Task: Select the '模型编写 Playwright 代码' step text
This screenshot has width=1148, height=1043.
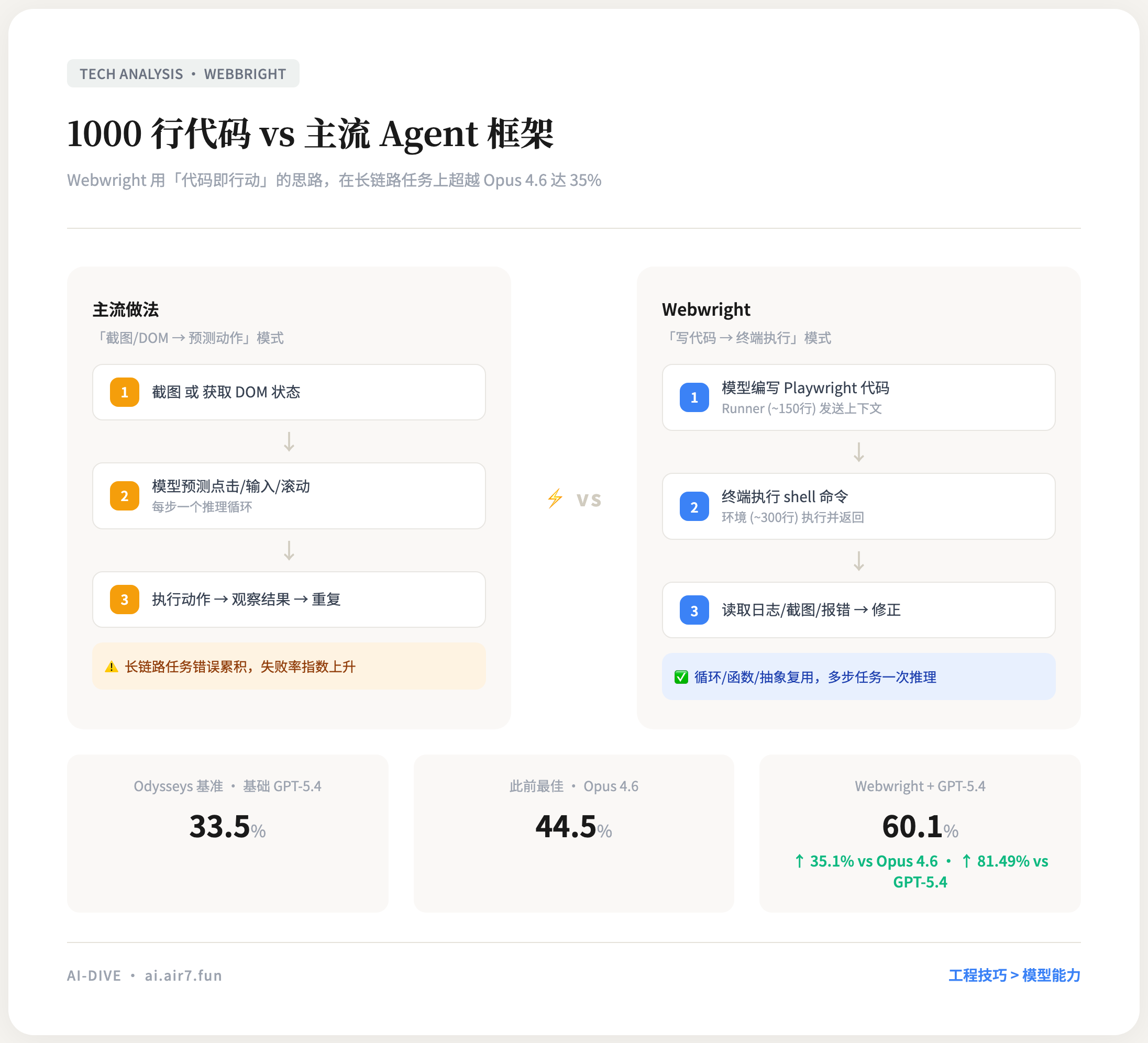Action: click(805, 387)
